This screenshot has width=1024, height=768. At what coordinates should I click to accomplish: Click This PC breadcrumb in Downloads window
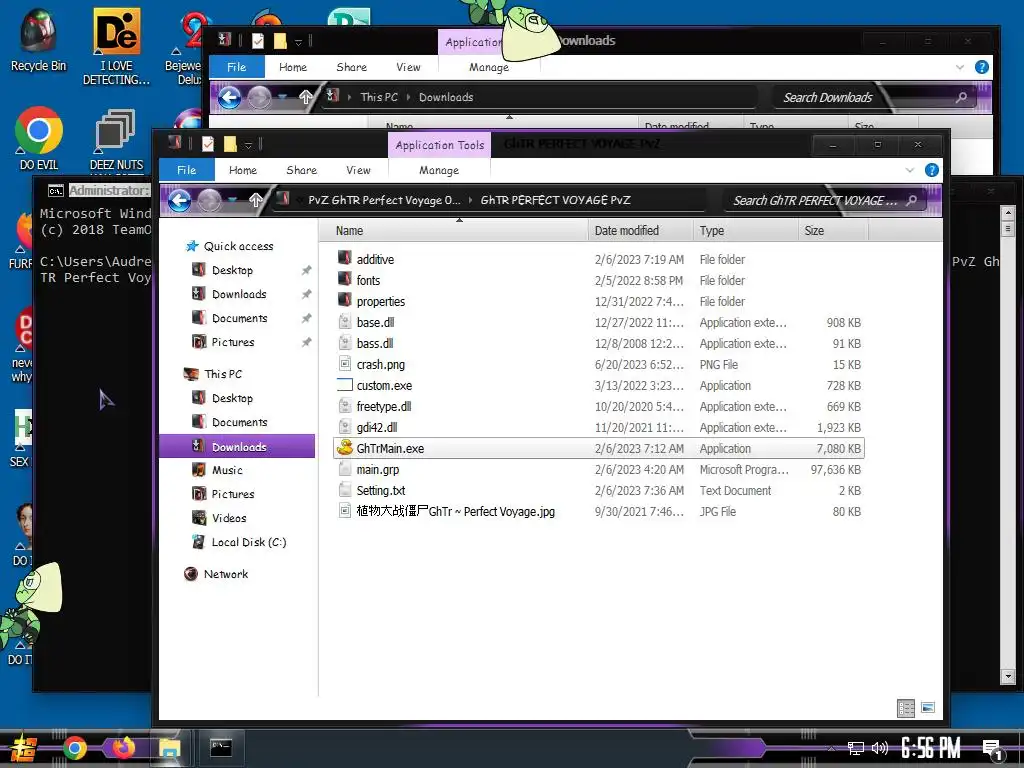pos(379,97)
